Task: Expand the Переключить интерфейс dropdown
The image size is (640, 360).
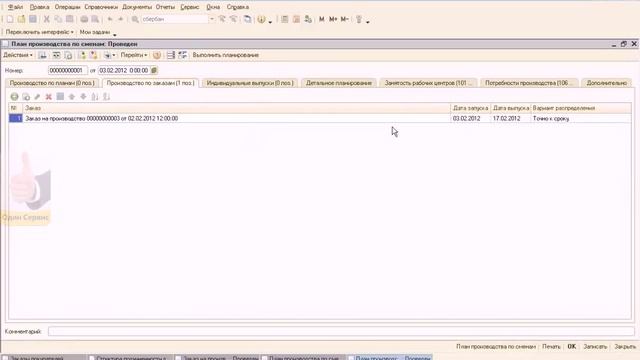Action: pyautogui.click(x=40, y=32)
